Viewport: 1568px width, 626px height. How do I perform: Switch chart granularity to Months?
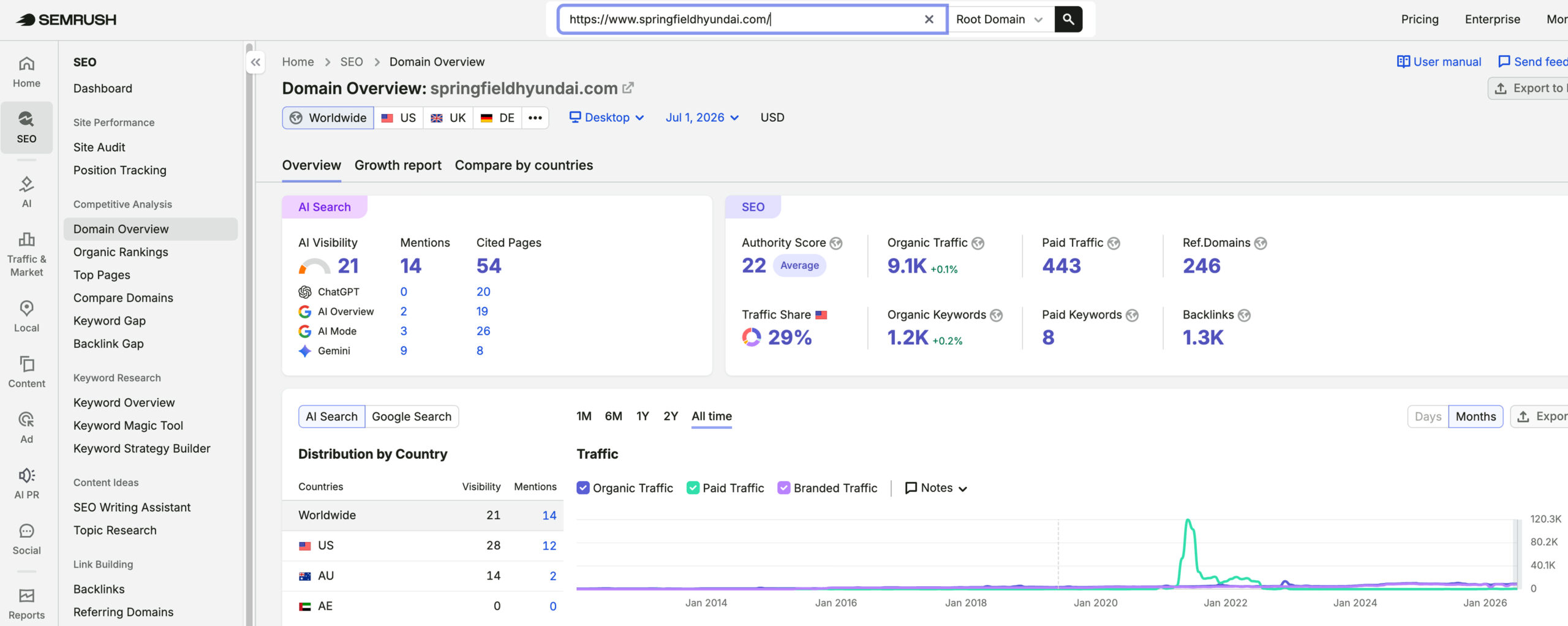click(x=1476, y=417)
